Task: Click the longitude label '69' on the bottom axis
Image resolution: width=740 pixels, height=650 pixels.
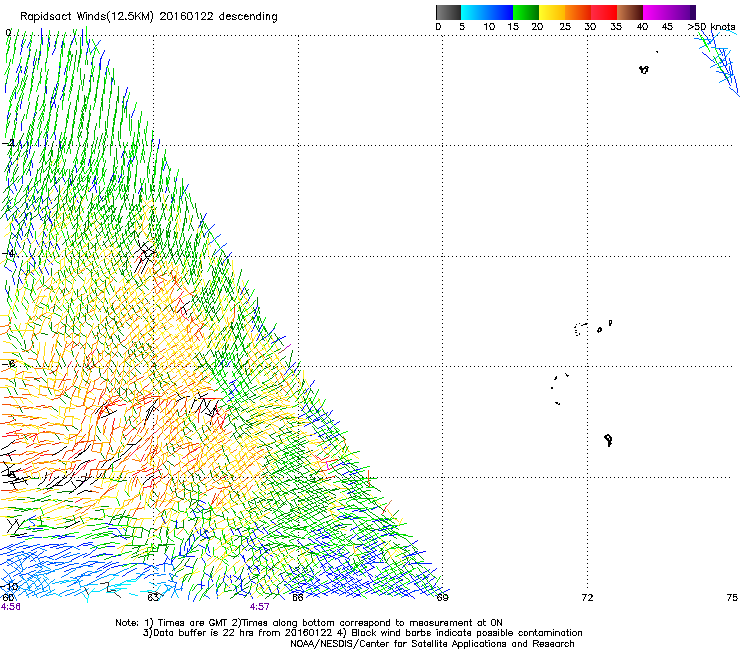Action: (442, 598)
